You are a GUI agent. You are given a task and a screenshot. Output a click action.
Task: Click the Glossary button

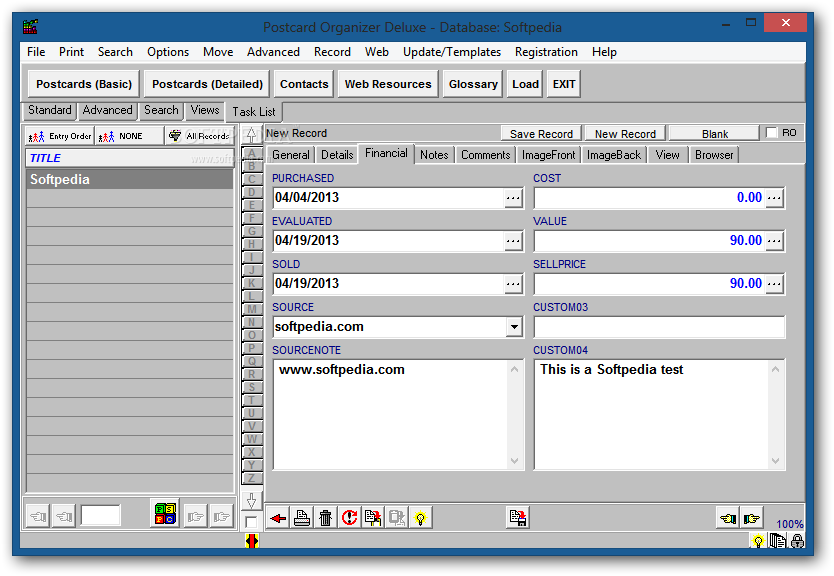pyautogui.click(x=473, y=84)
